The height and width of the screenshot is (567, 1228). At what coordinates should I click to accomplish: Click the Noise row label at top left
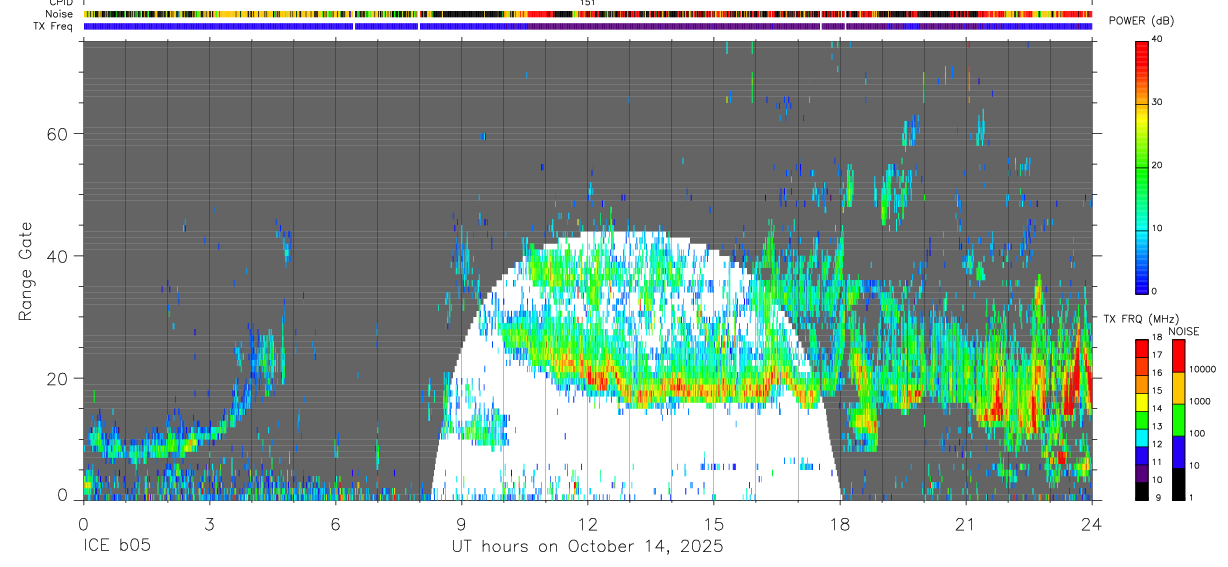(60, 14)
